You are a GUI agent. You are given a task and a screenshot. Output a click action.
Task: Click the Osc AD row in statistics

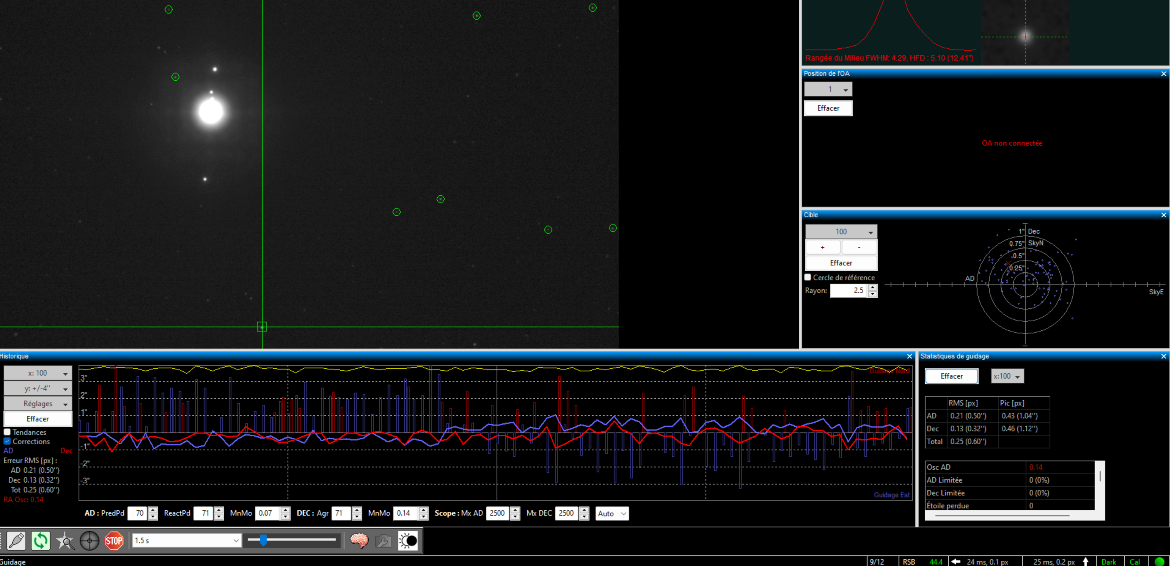(1010, 467)
